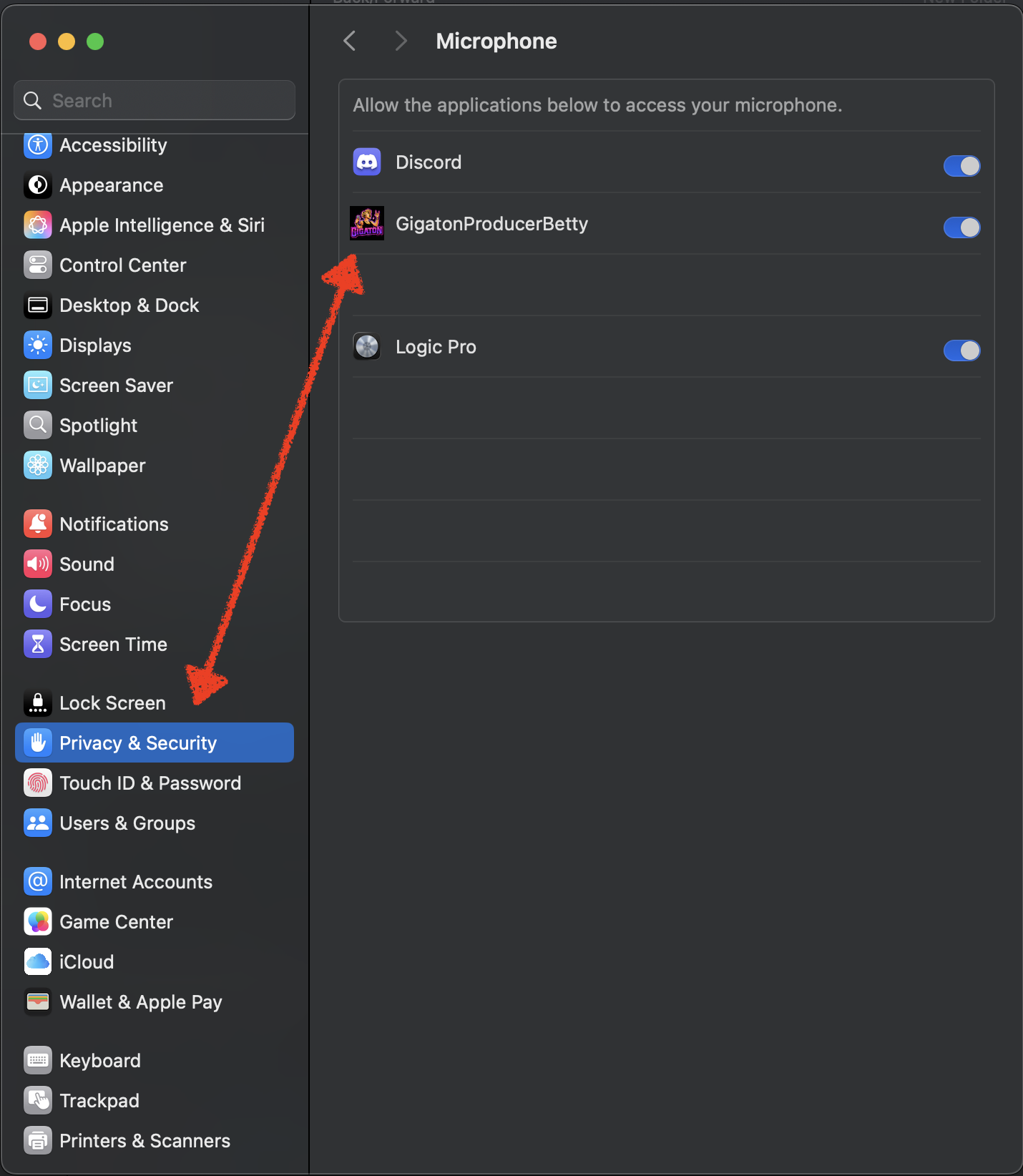Toggle GigatonProducerBetty microphone access off

pyautogui.click(x=961, y=227)
